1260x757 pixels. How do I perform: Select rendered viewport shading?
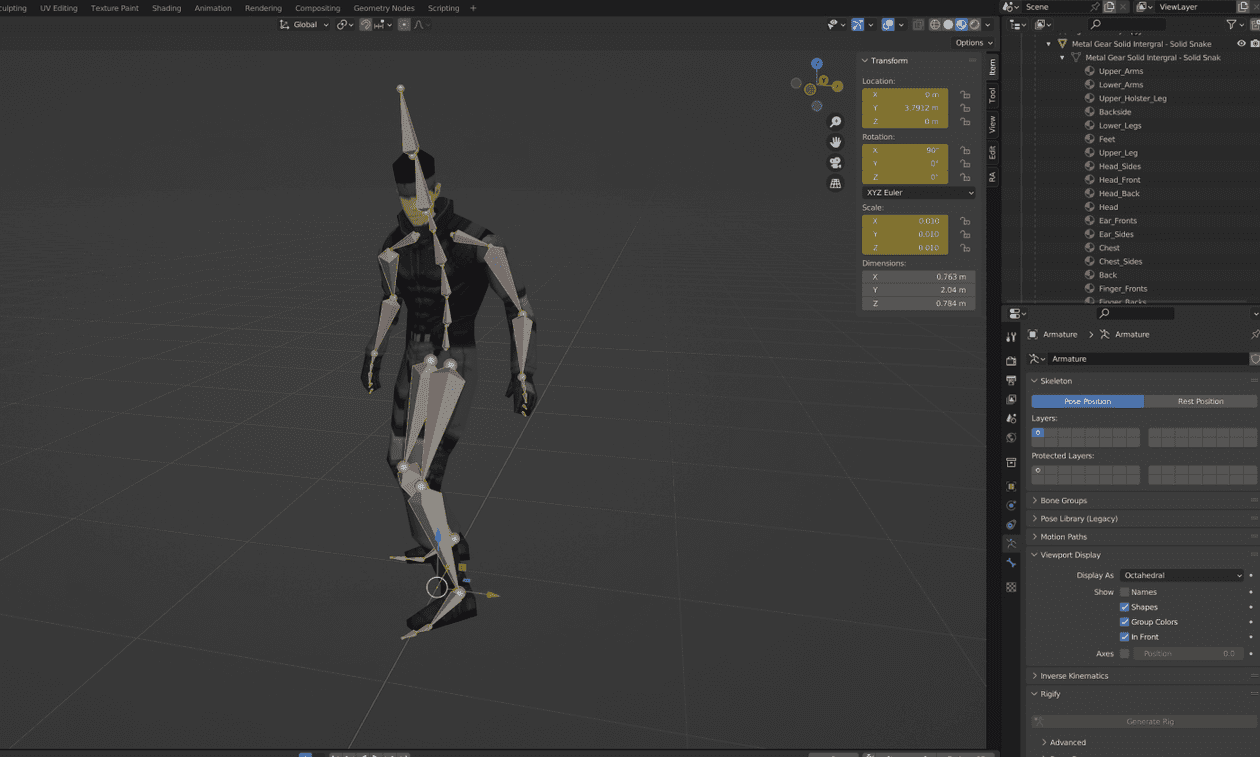tap(974, 25)
